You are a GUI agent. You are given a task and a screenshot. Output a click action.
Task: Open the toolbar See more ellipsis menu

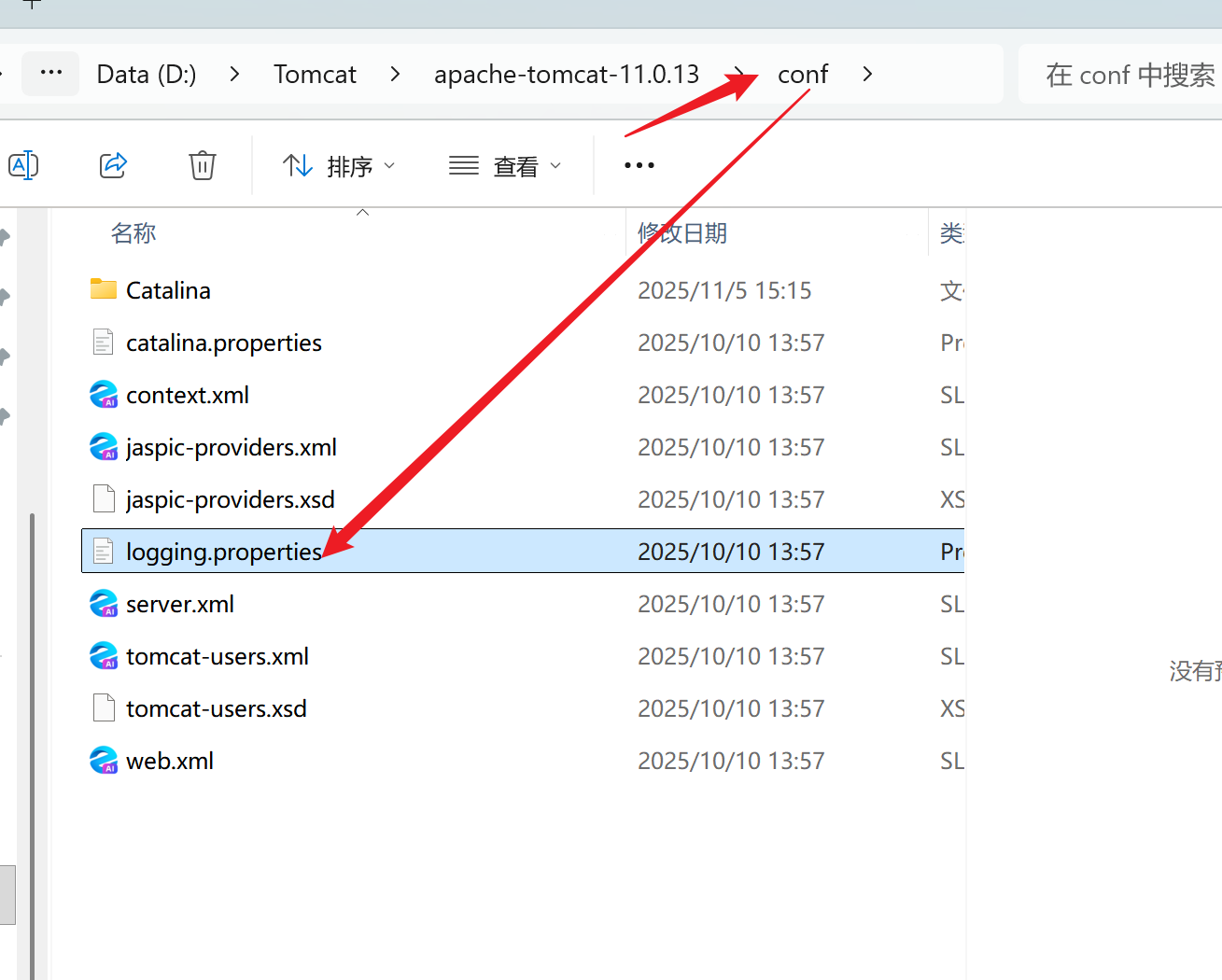(639, 165)
